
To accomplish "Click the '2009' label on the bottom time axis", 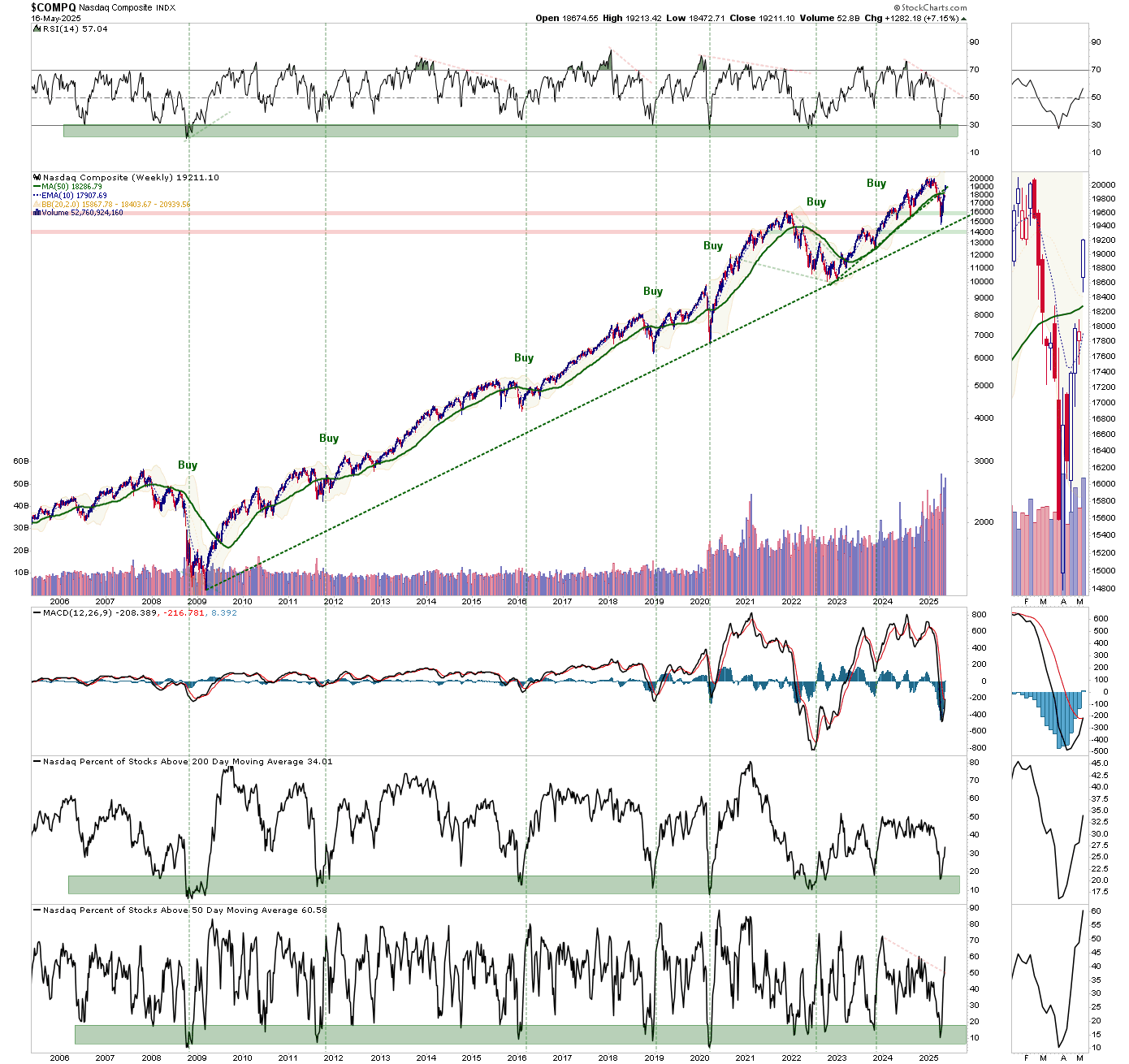I will (x=197, y=1058).
